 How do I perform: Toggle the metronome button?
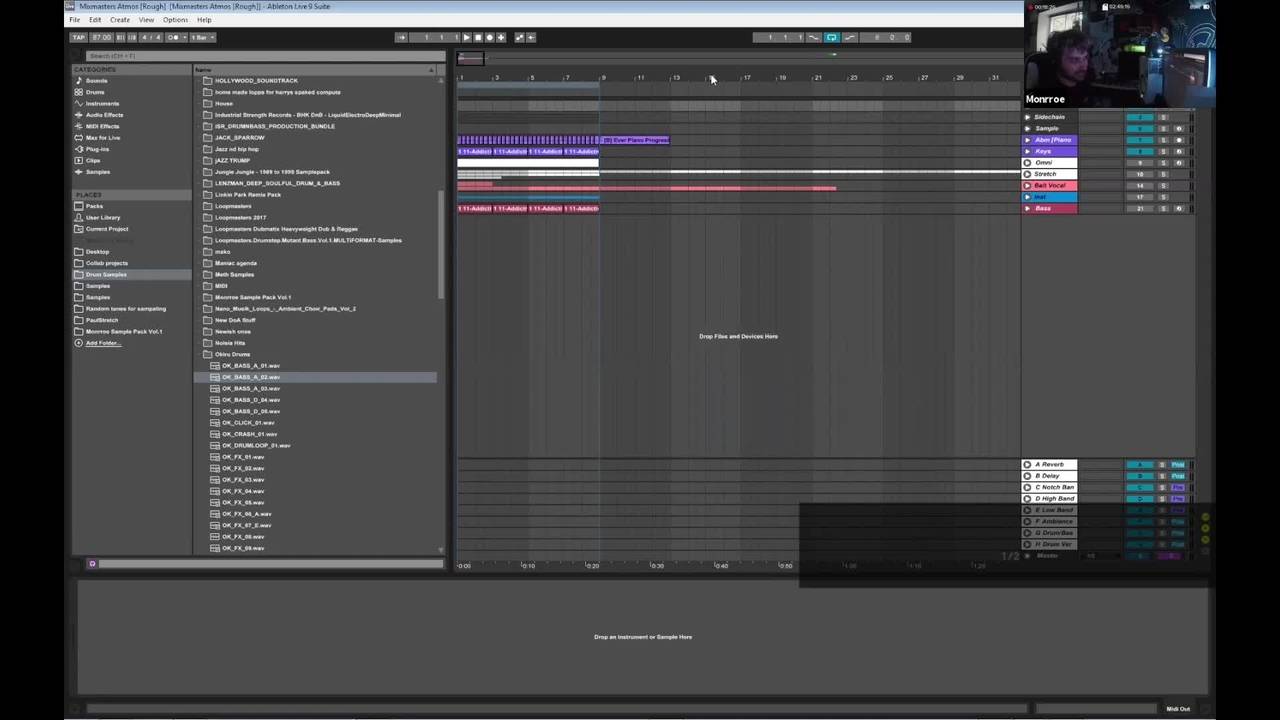pyautogui.click(x=174, y=37)
